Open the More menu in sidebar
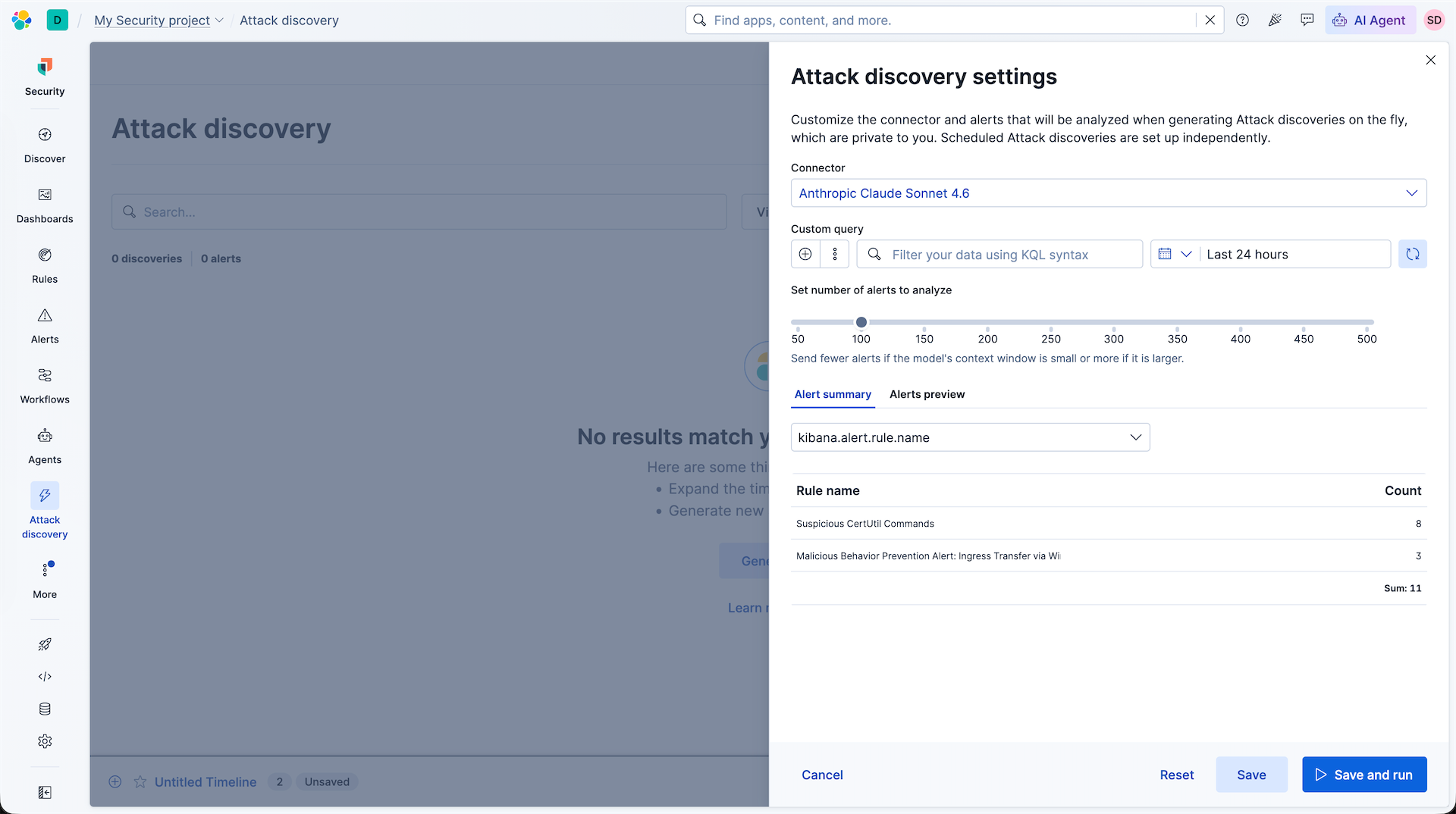This screenshot has height=814, width=1456. [45, 580]
